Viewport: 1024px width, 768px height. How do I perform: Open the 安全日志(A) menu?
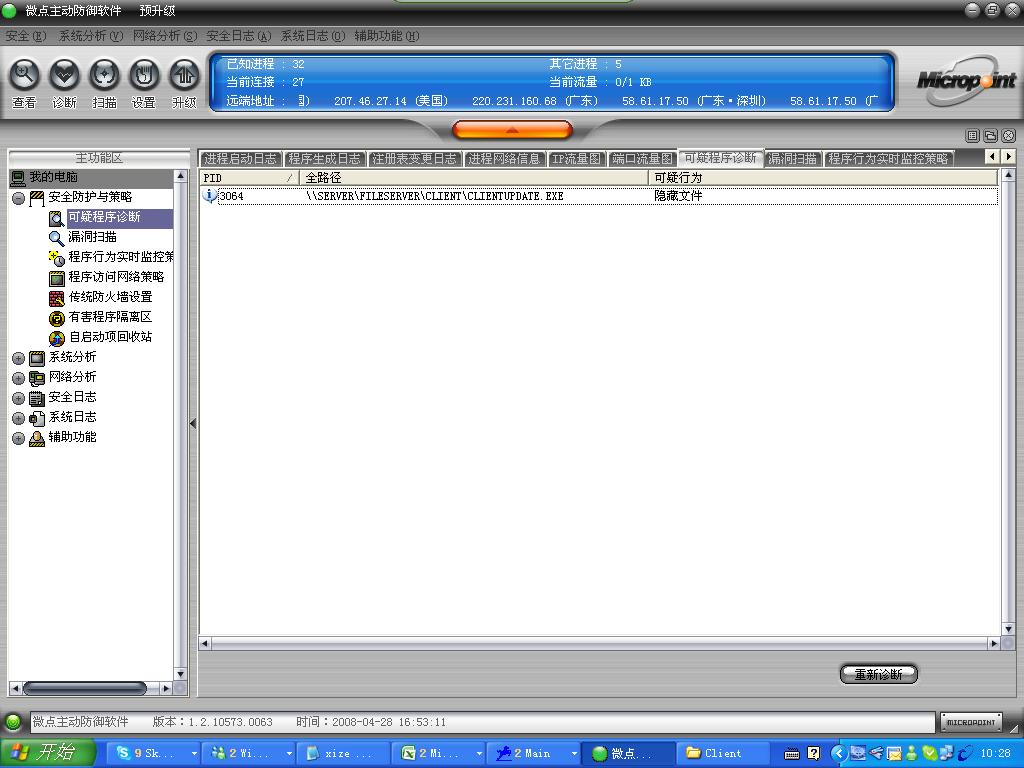238,36
